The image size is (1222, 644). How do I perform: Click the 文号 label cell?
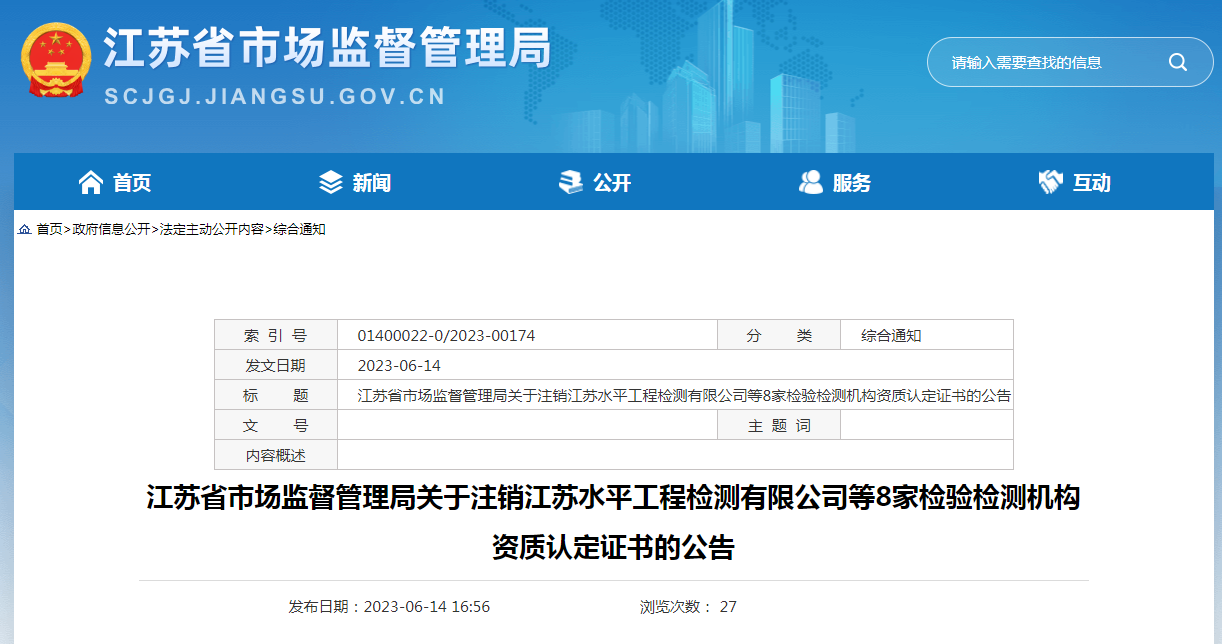(276, 425)
